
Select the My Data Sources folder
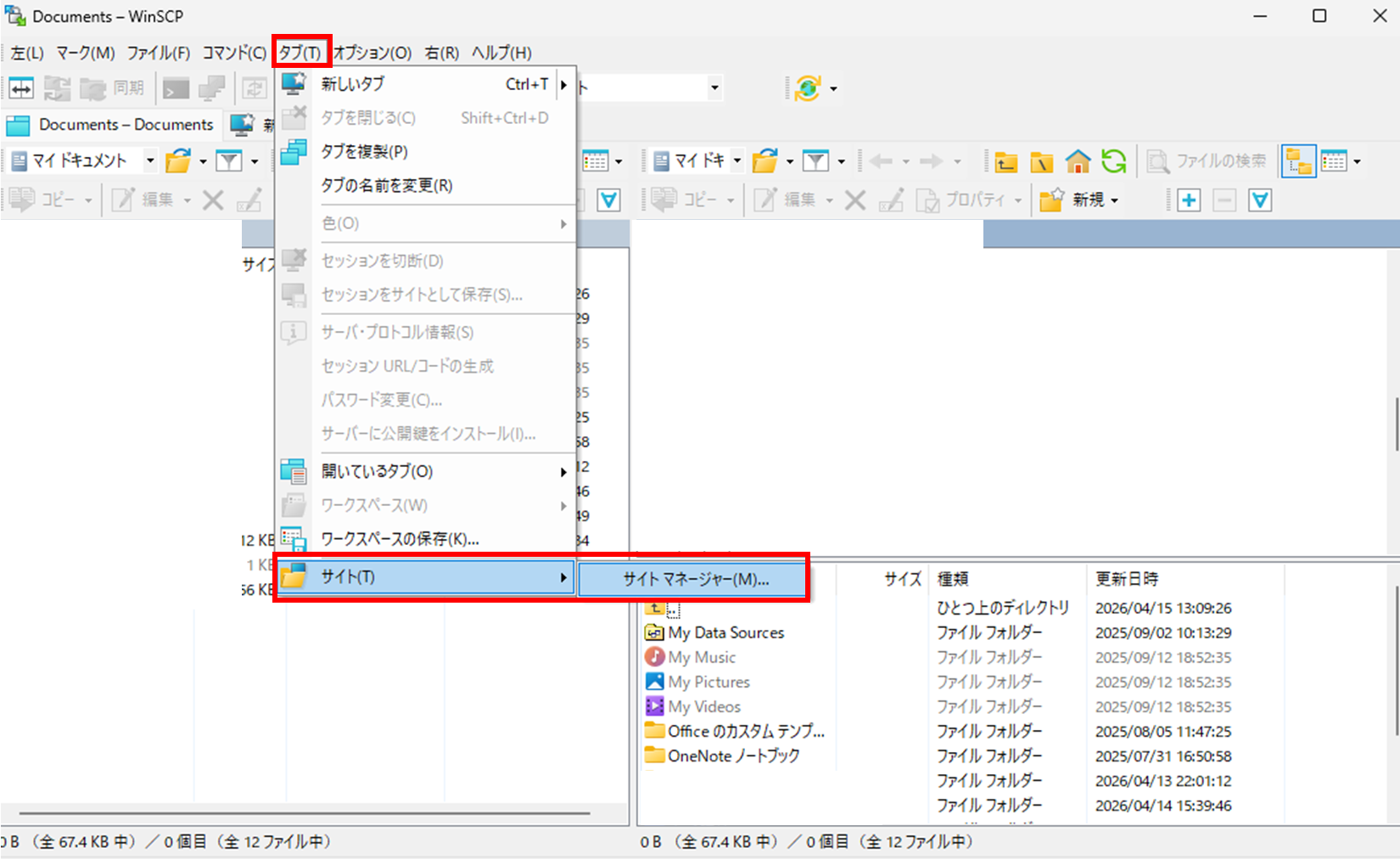click(725, 632)
